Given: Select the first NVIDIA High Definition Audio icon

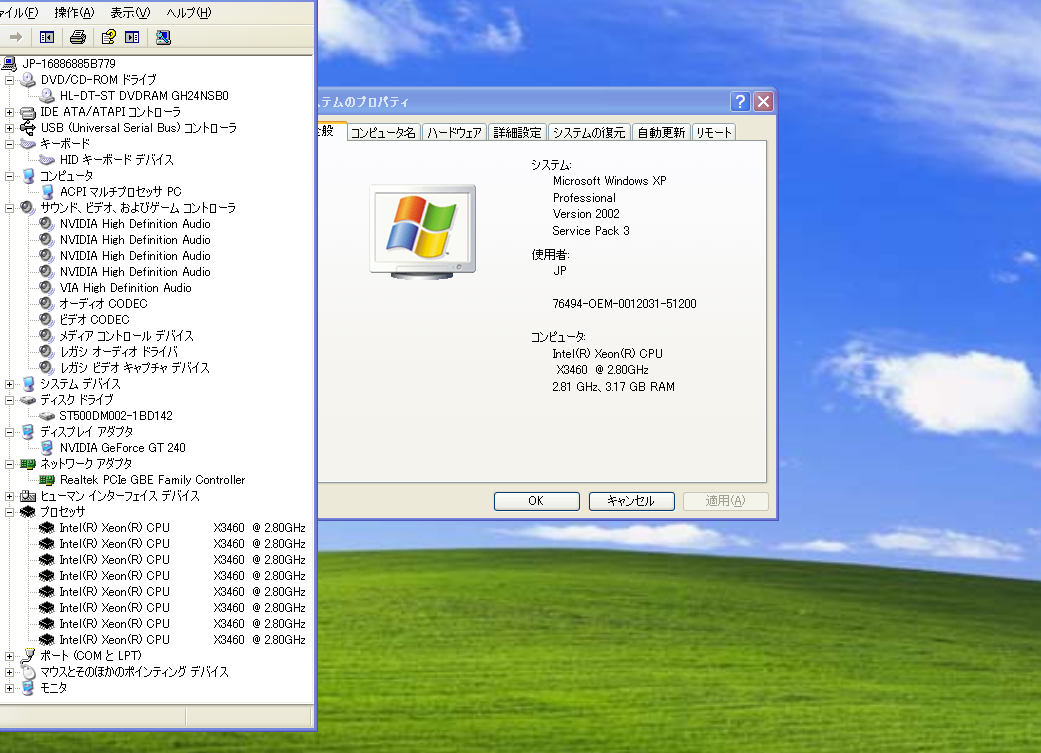Looking at the screenshot, I should click(46, 224).
